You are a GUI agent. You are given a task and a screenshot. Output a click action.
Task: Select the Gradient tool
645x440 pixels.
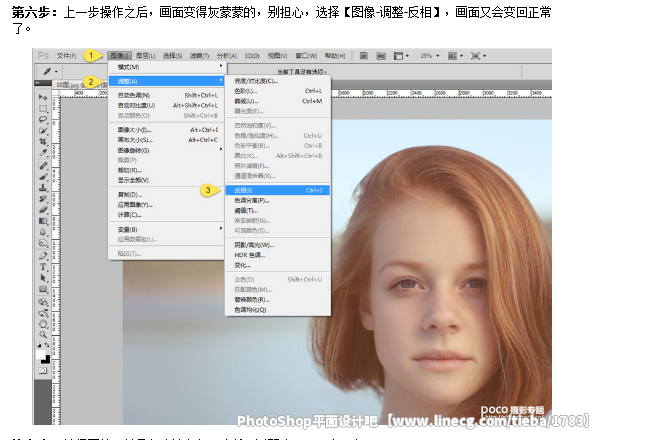point(43,221)
